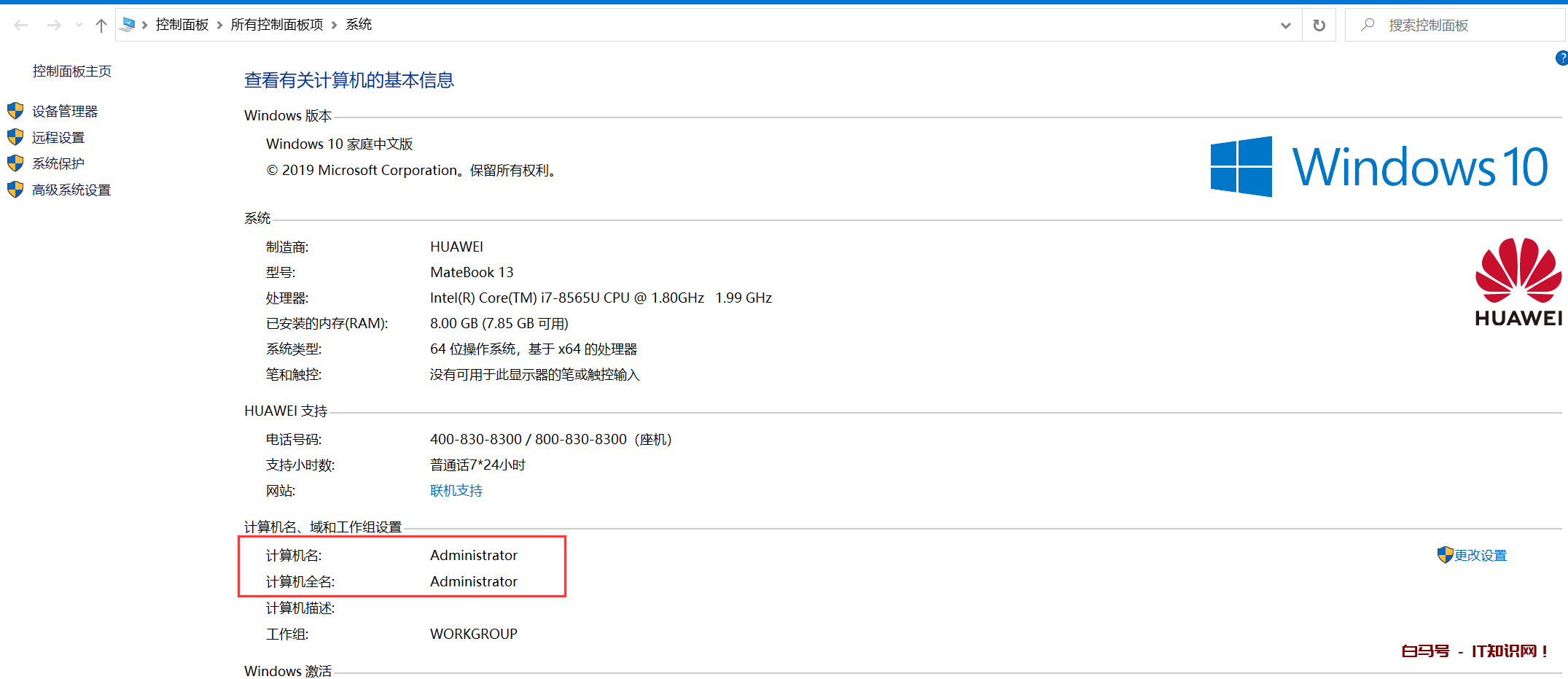Open 系统保护 settings from sidebar

(x=58, y=163)
